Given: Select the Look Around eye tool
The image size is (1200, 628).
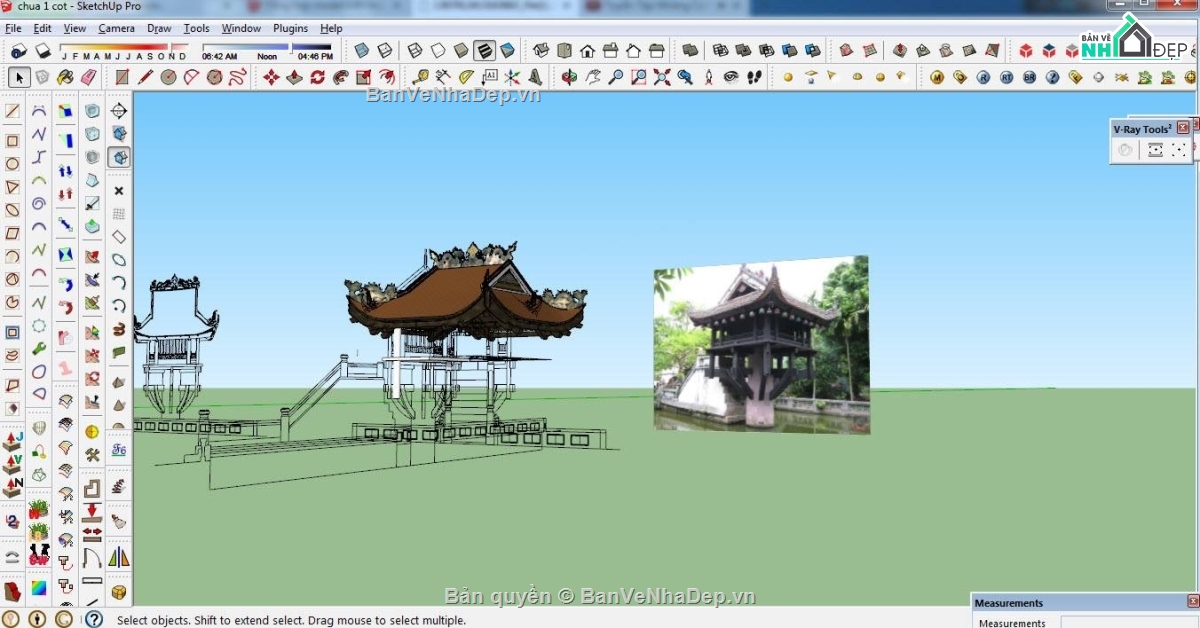Looking at the screenshot, I should [x=730, y=77].
